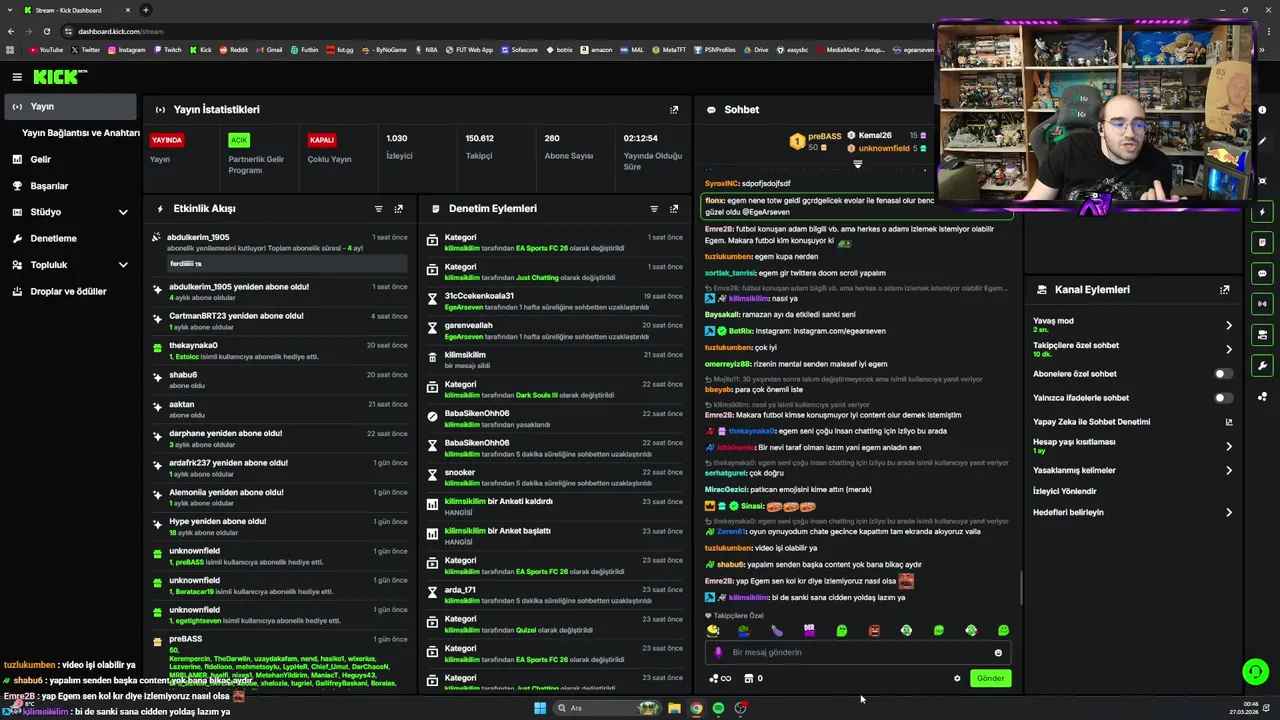Click the green Gönder button
Image resolution: width=1280 pixels, height=720 pixels.
click(x=990, y=678)
